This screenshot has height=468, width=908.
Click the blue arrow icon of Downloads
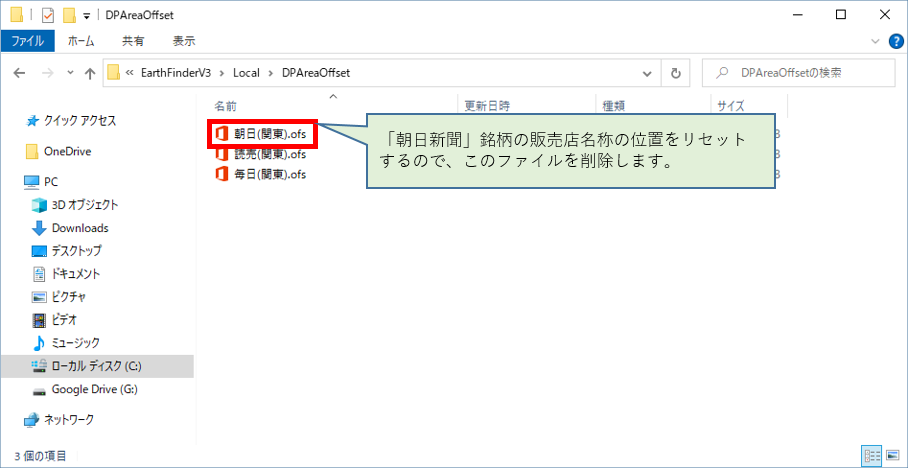pyautogui.click(x=39, y=228)
